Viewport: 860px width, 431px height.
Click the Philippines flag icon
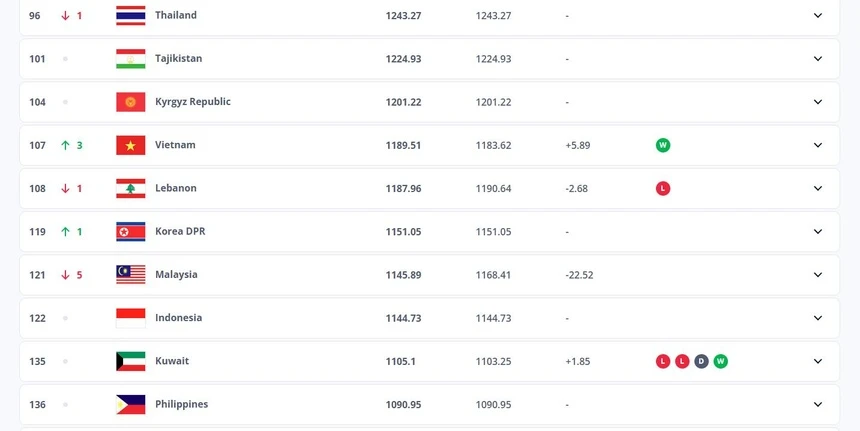[x=130, y=404]
